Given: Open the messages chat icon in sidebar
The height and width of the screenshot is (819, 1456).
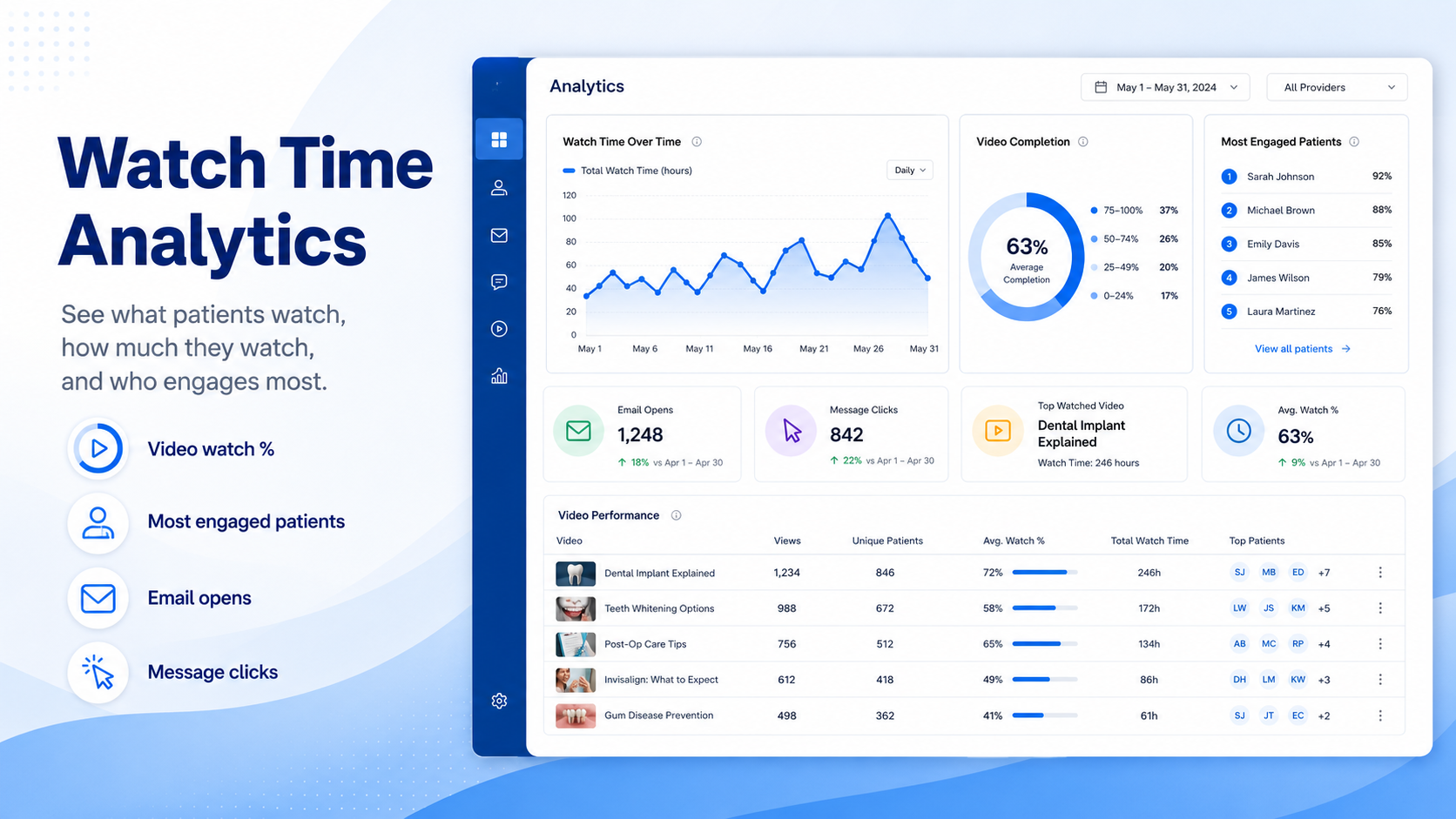Looking at the screenshot, I should tap(499, 282).
